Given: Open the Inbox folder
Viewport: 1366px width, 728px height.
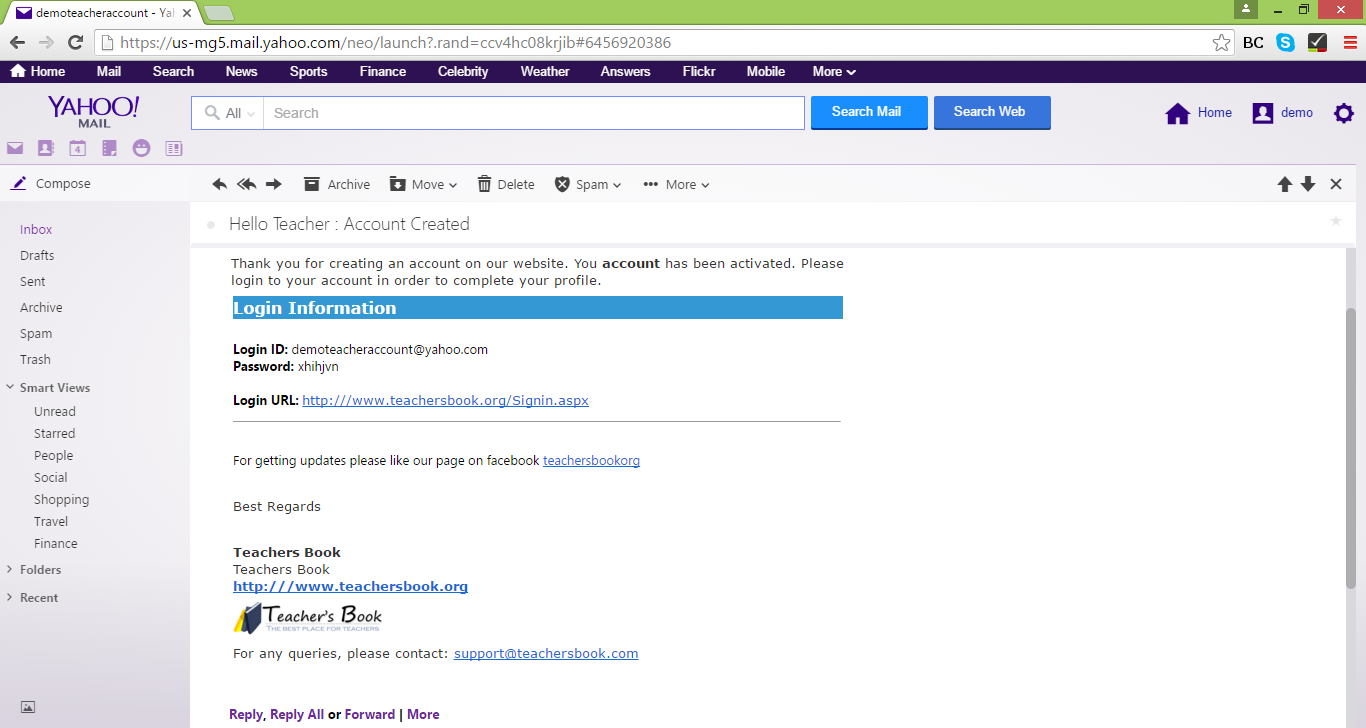Looking at the screenshot, I should pyautogui.click(x=36, y=229).
